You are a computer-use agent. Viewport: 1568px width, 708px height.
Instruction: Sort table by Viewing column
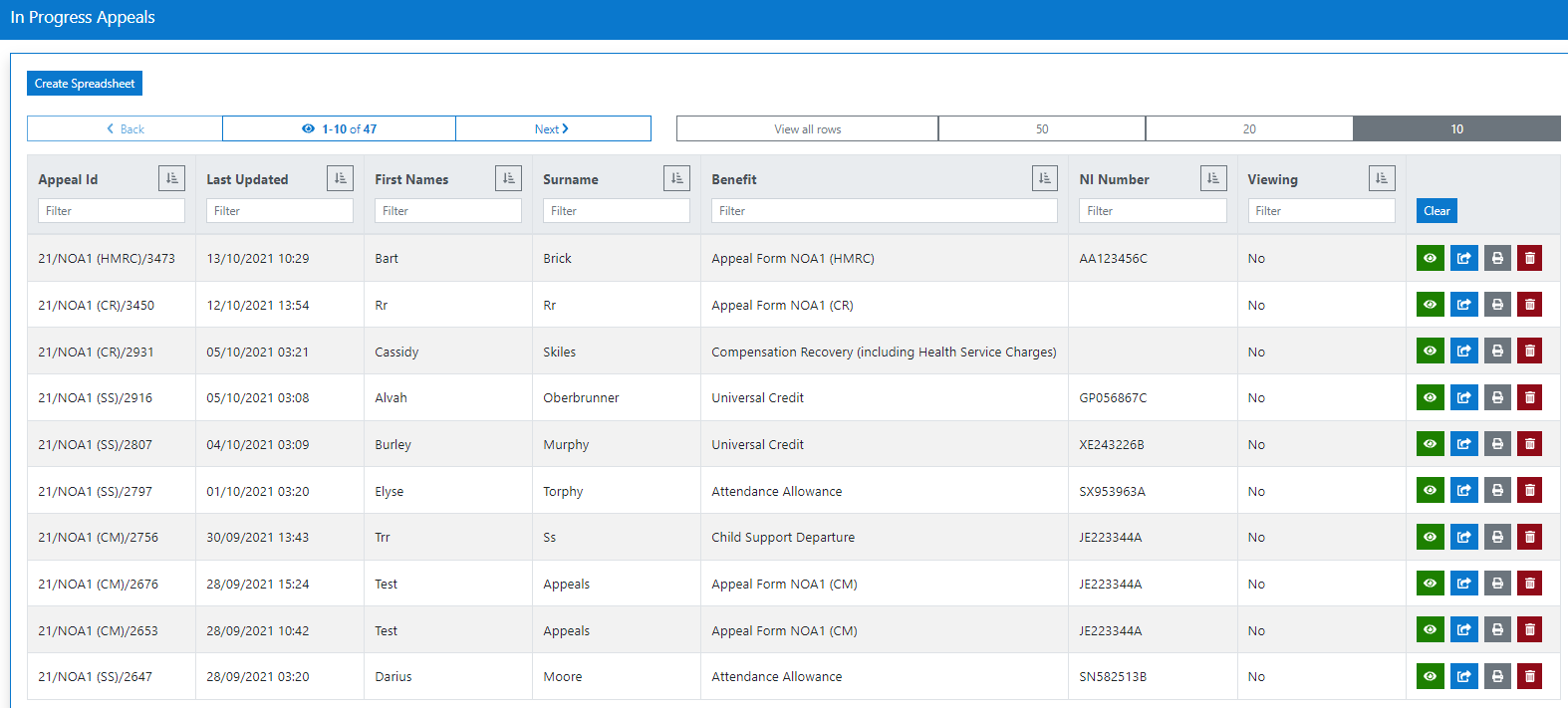click(x=1382, y=178)
